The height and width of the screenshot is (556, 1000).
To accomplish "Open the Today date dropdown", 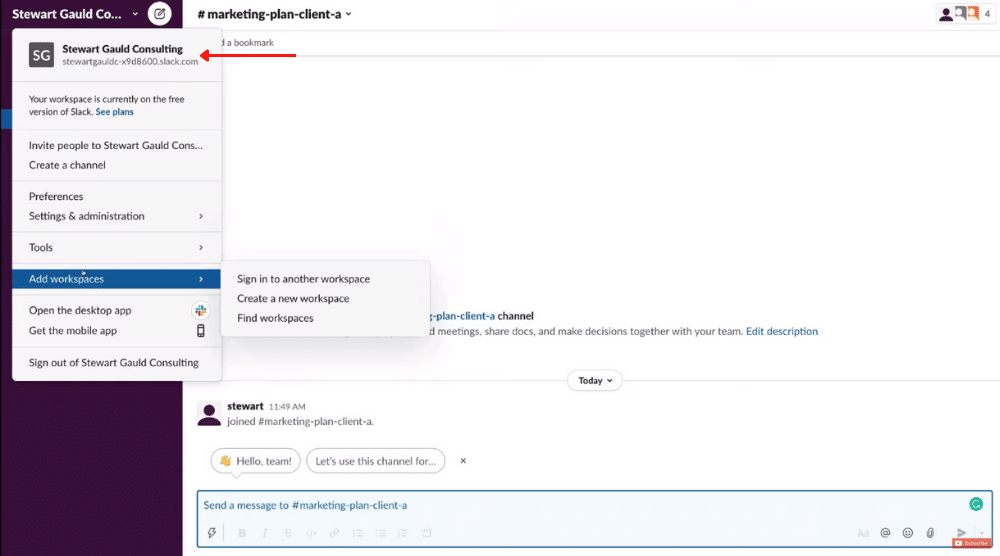I will pyautogui.click(x=594, y=381).
